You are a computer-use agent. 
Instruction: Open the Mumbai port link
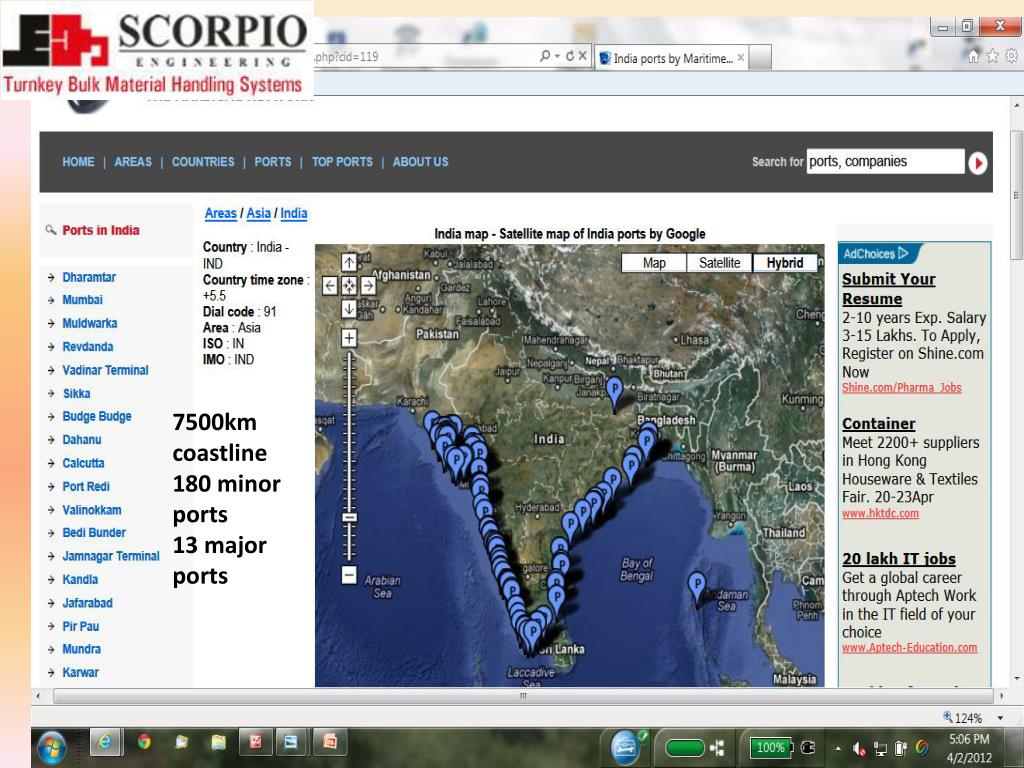coord(82,300)
